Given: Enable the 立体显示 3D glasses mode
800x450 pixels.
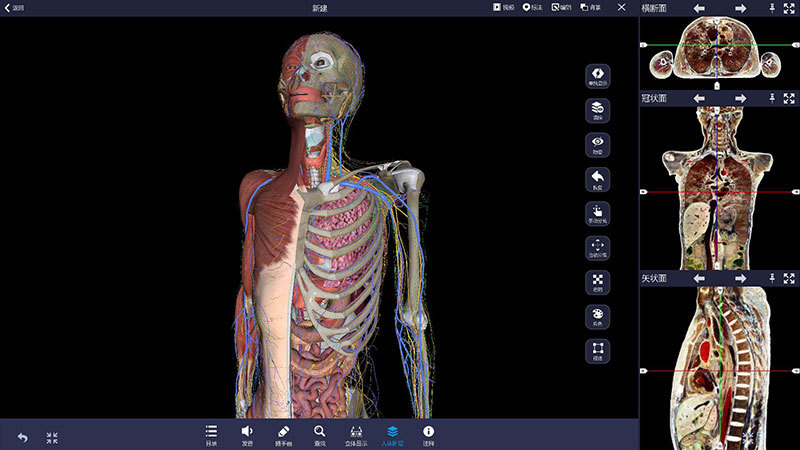Looking at the screenshot, I should pyautogui.click(x=356, y=436).
